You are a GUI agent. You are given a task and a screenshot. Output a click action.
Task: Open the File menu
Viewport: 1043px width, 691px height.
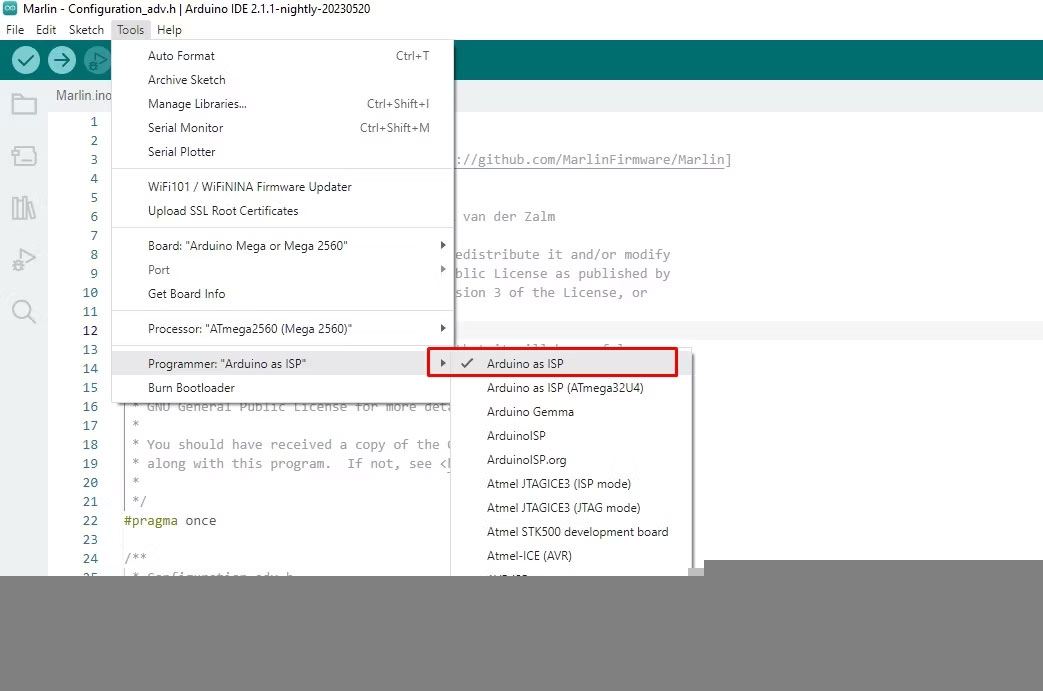(15, 30)
